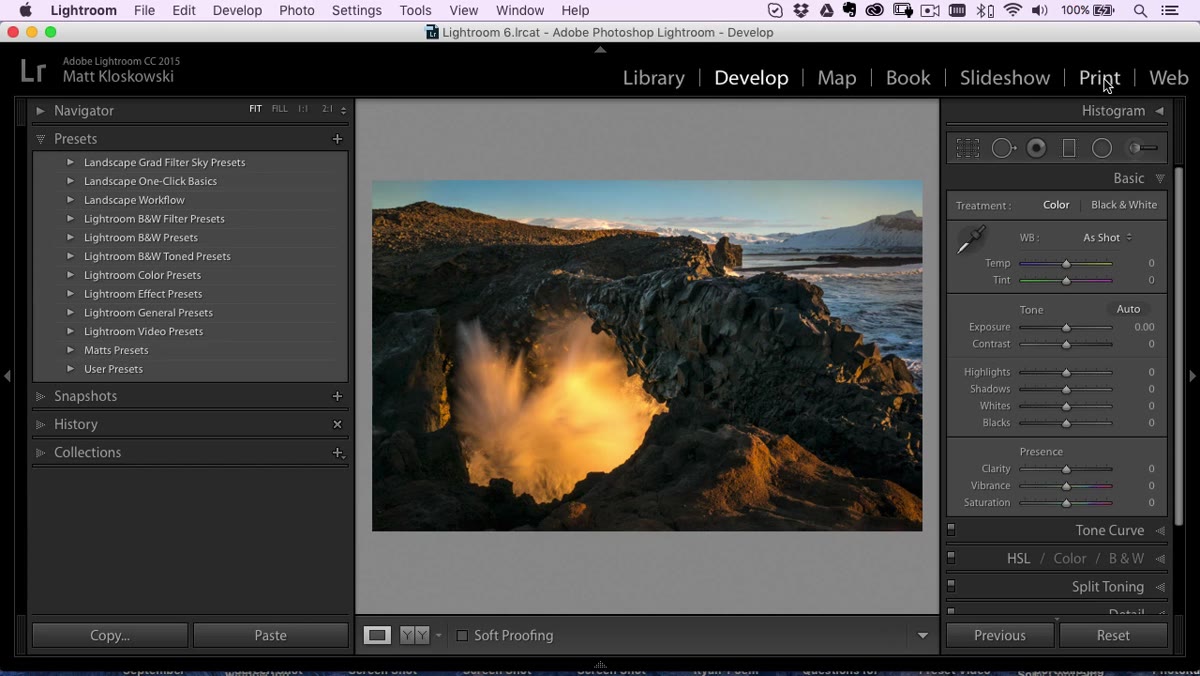Select the Crop Overlay tool
Screen dimensions: 1200x676
pyautogui.click(x=967, y=148)
